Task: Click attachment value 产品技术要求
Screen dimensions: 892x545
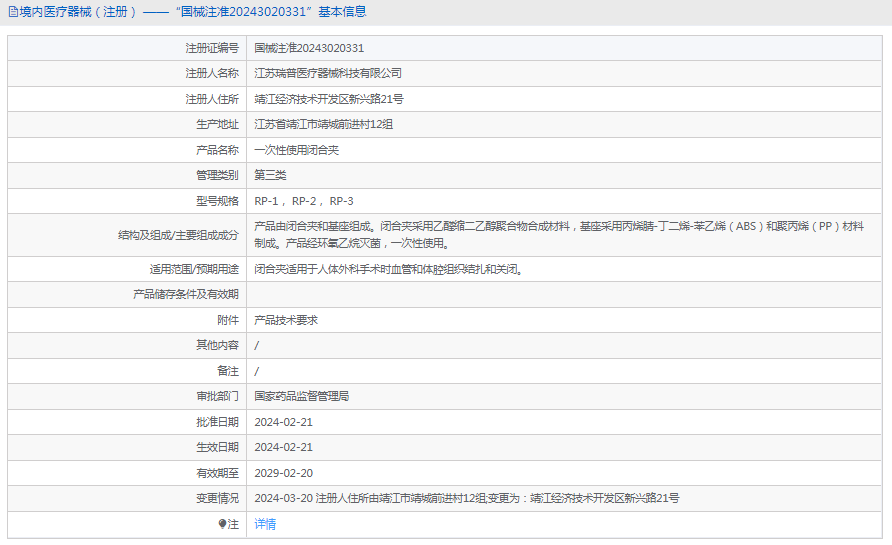Action: (x=286, y=320)
